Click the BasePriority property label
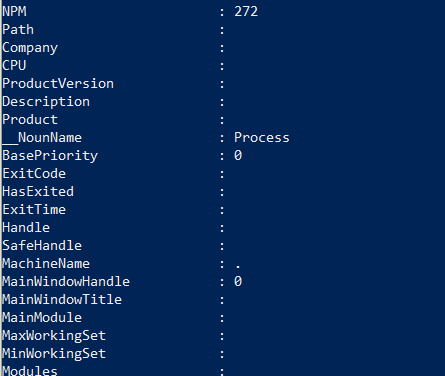Image resolution: width=445 pixels, height=376 pixels. (x=50, y=156)
